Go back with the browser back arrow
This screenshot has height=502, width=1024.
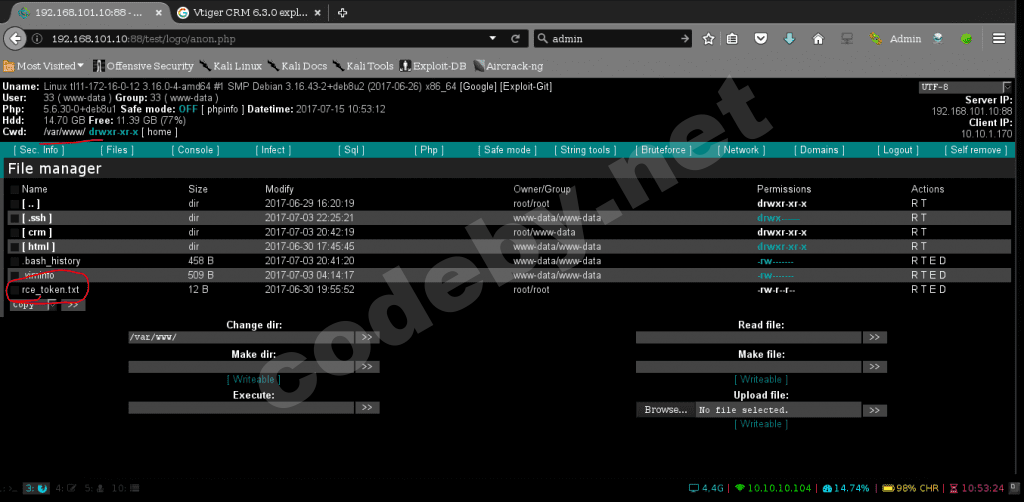pyautogui.click(x=16, y=39)
